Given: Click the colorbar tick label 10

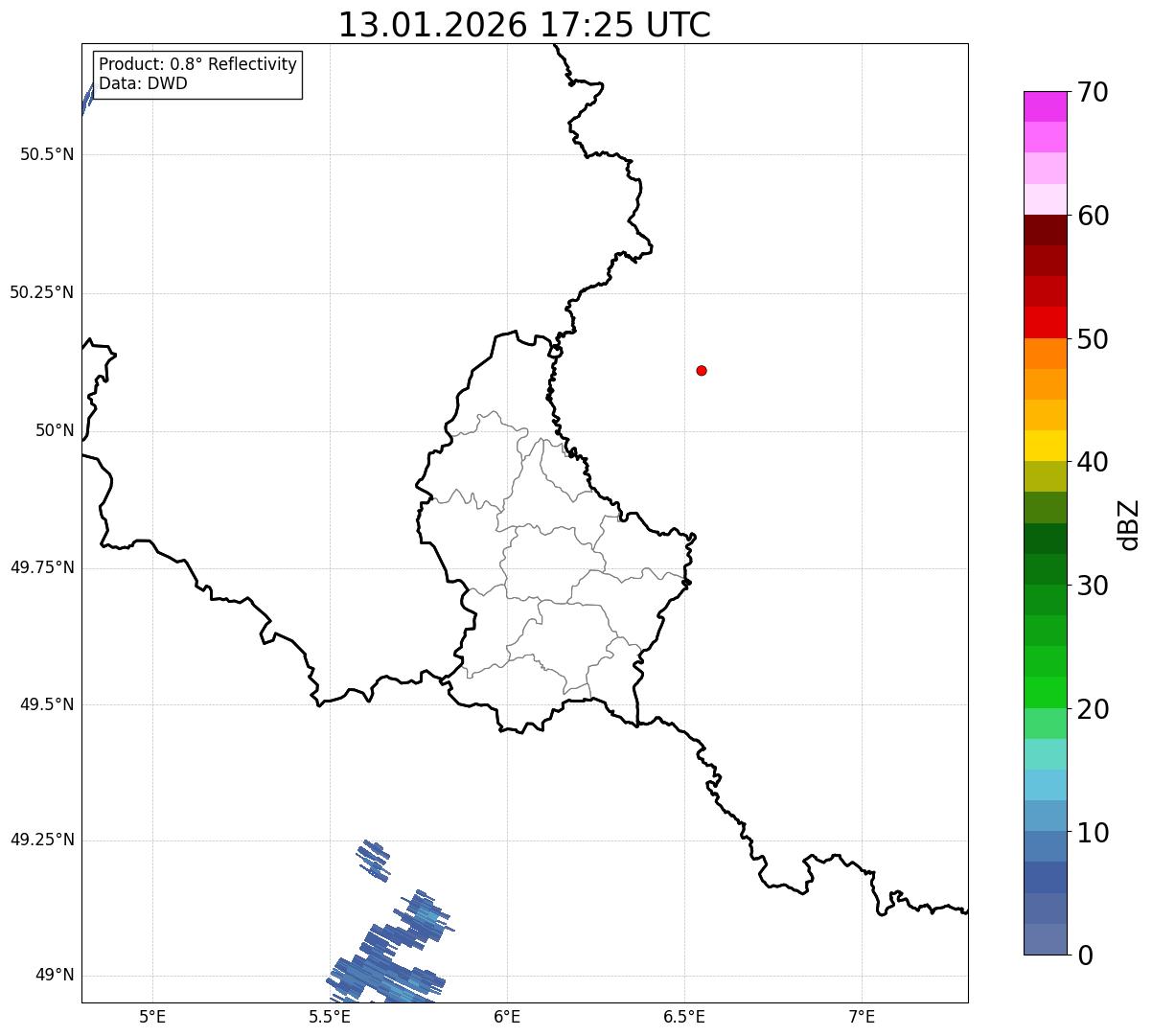Looking at the screenshot, I should [1093, 832].
